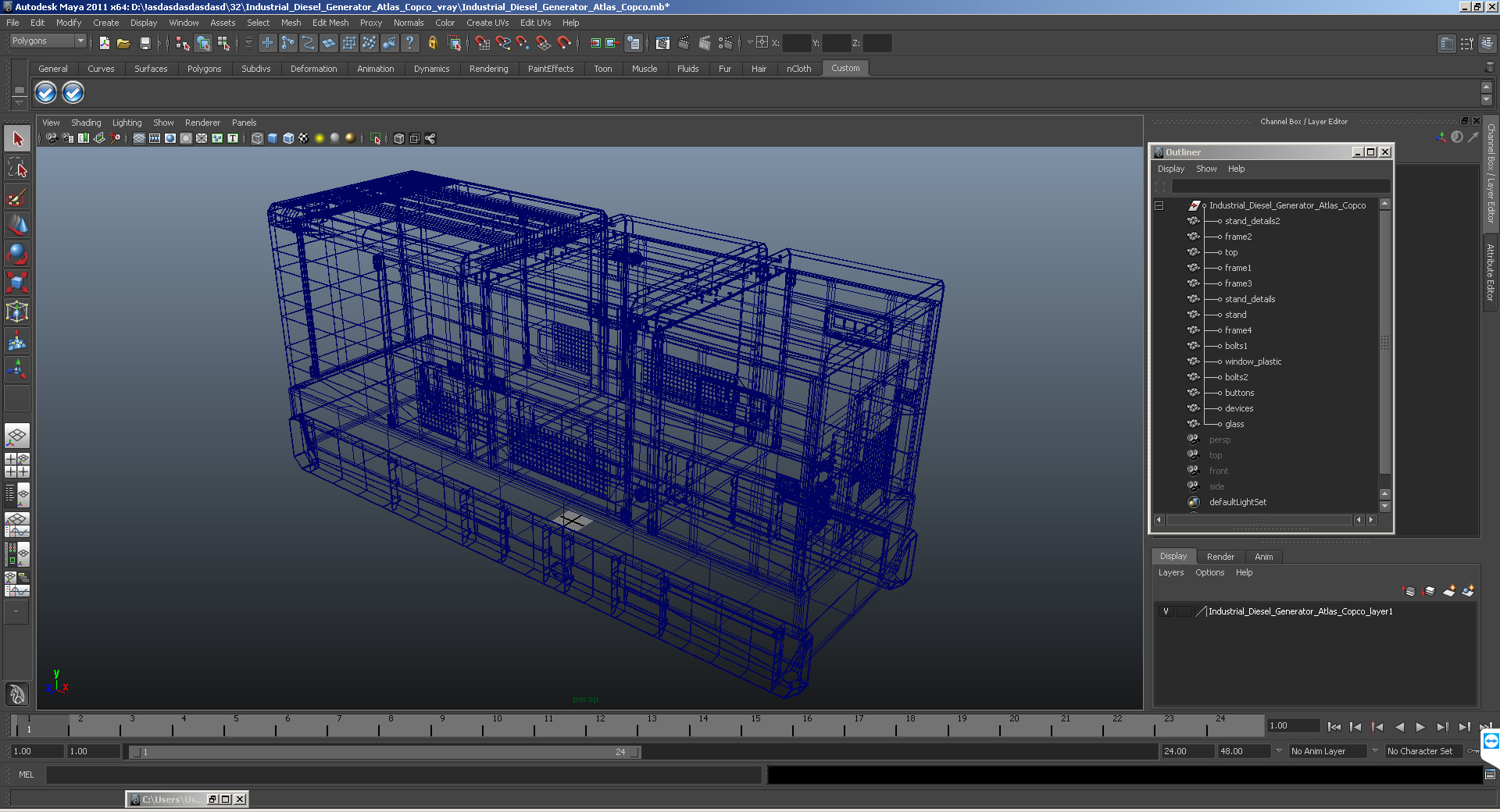This screenshot has height=812, width=1500.
Task: Open the Help line question mark icon
Action: (x=409, y=43)
